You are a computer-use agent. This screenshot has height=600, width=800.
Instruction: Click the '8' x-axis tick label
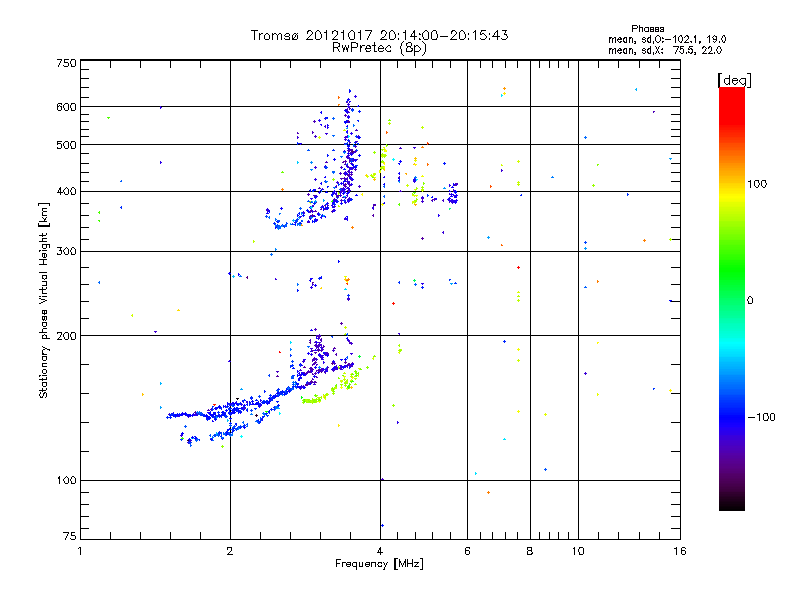[x=530, y=551]
